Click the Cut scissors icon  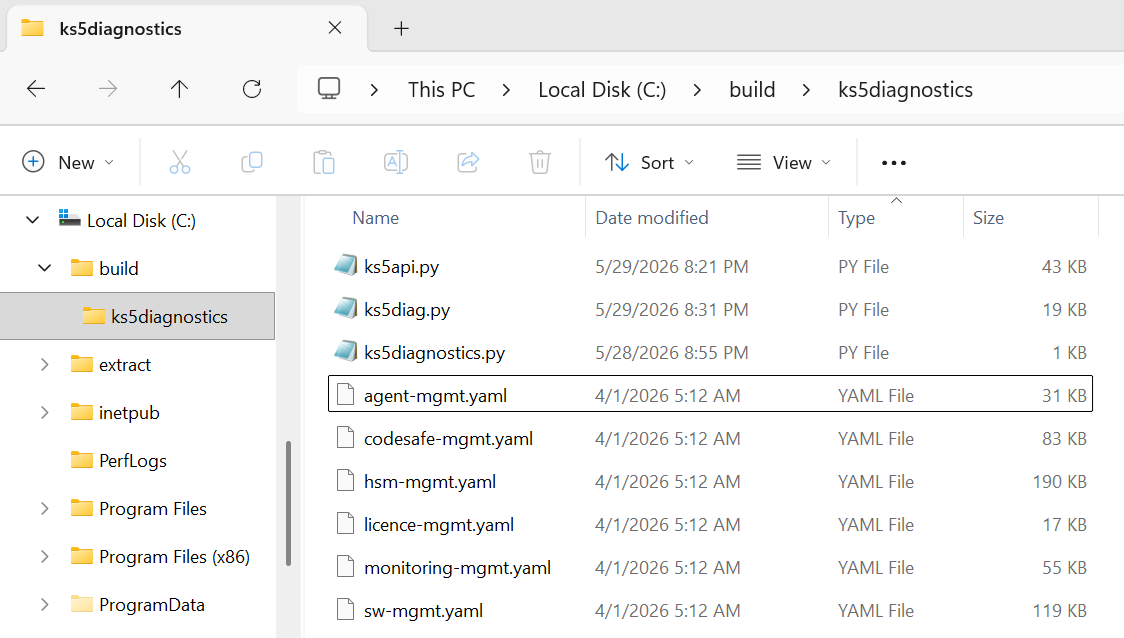pos(180,162)
